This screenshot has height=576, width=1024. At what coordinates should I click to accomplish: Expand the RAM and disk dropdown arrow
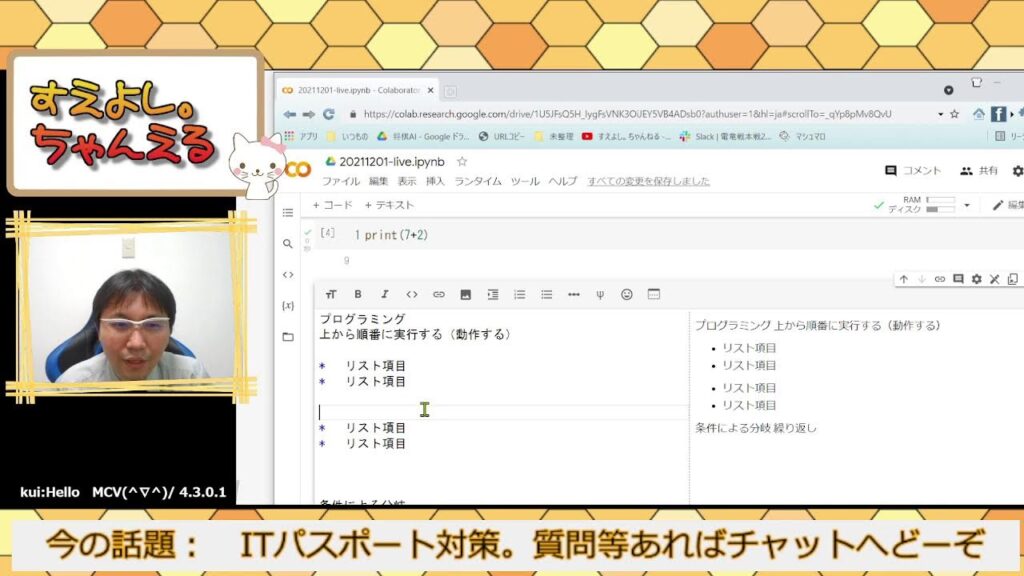[x=967, y=205]
